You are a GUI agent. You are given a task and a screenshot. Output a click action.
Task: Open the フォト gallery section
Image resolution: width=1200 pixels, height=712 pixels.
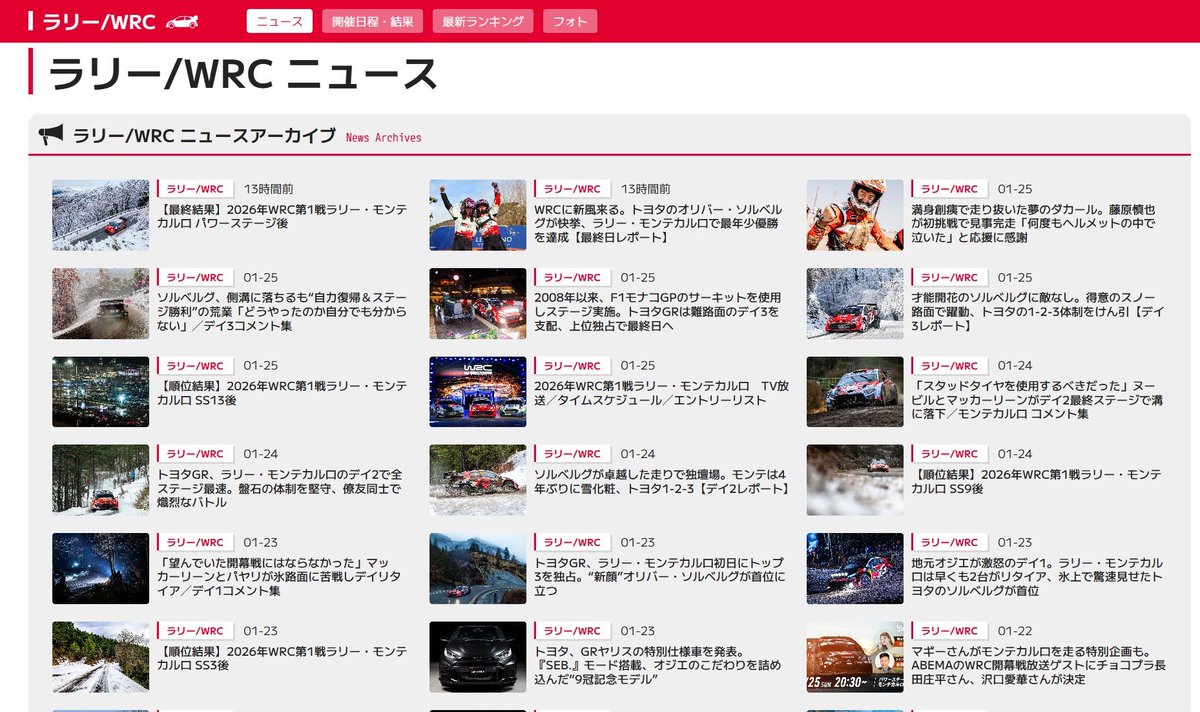(569, 20)
